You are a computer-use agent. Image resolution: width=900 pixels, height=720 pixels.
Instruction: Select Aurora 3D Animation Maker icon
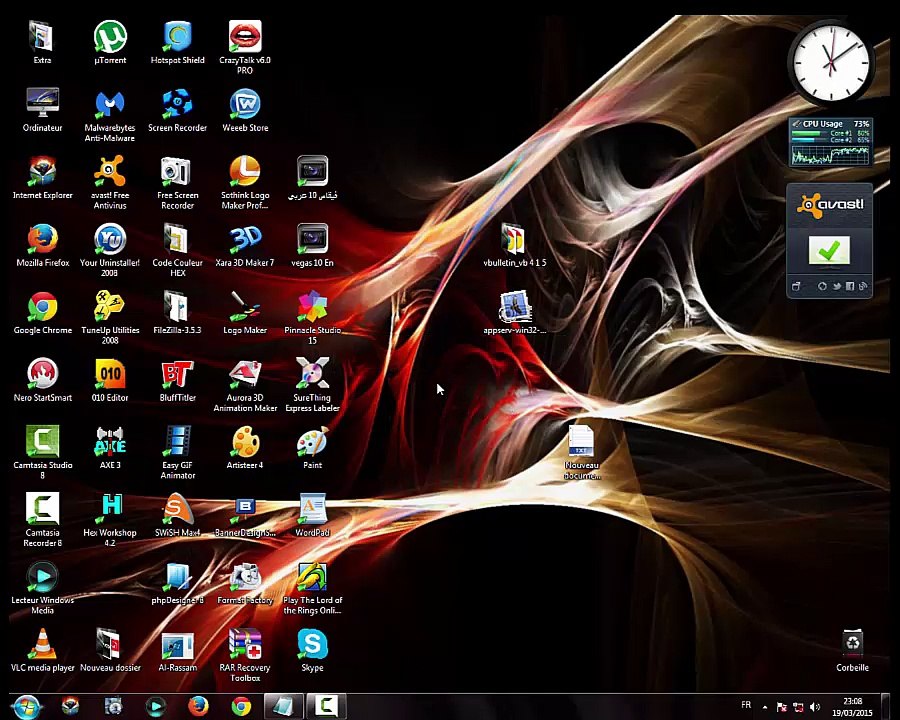coord(245,385)
